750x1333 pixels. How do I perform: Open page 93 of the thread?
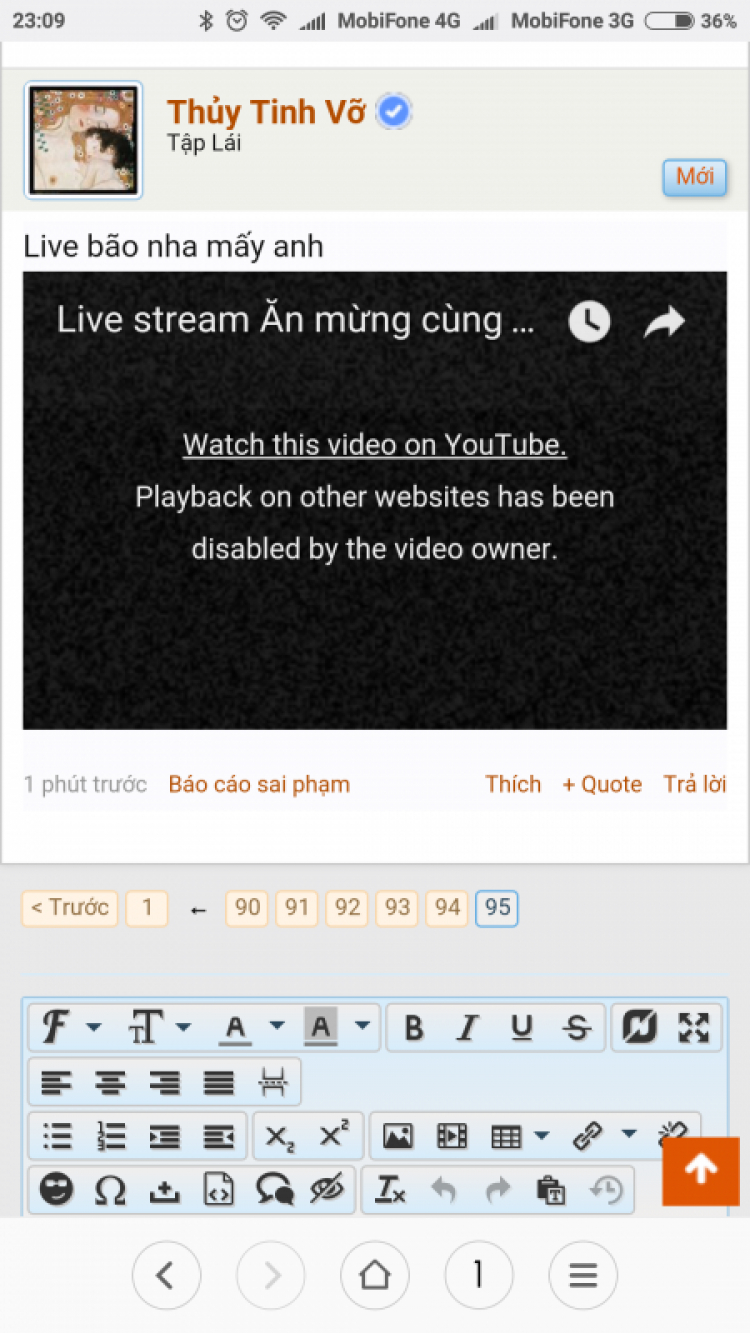[x=397, y=908]
